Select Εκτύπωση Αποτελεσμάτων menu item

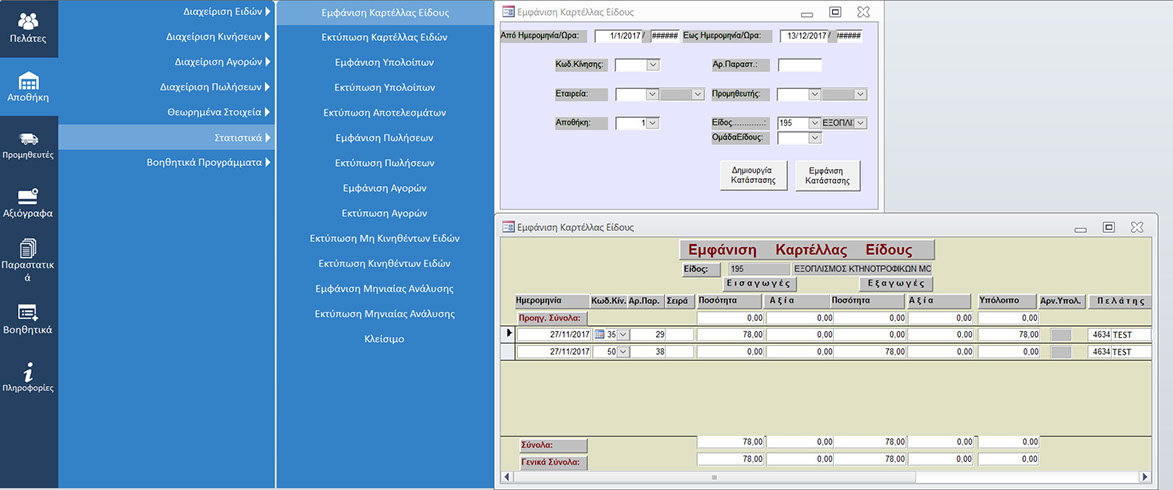385,112
